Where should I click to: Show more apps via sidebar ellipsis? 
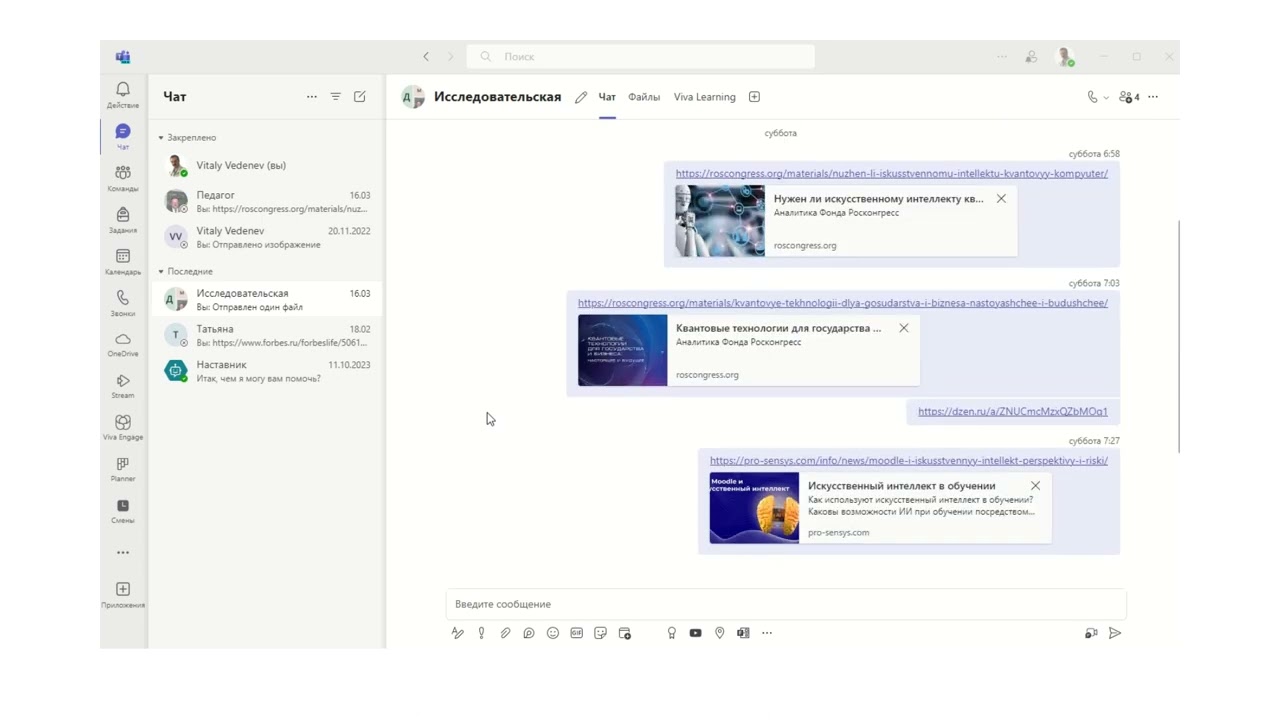click(123, 553)
